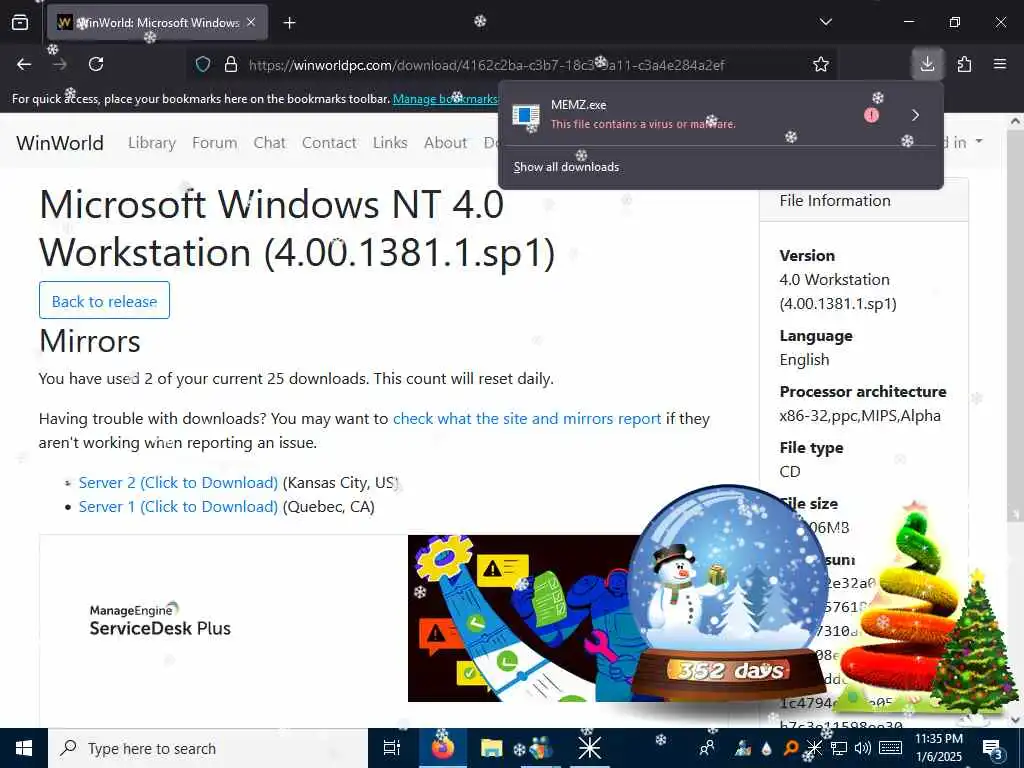Open the Contact nav item
Image resolution: width=1024 pixels, height=768 pixels.
(x=329, y=142)
